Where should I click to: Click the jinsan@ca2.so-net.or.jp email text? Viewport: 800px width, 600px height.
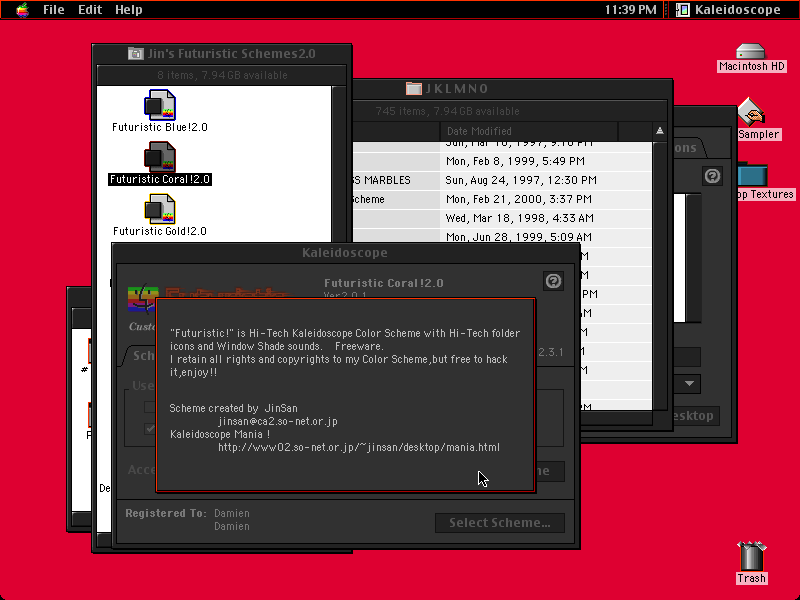pyautogui.click(x=278, y=421)
